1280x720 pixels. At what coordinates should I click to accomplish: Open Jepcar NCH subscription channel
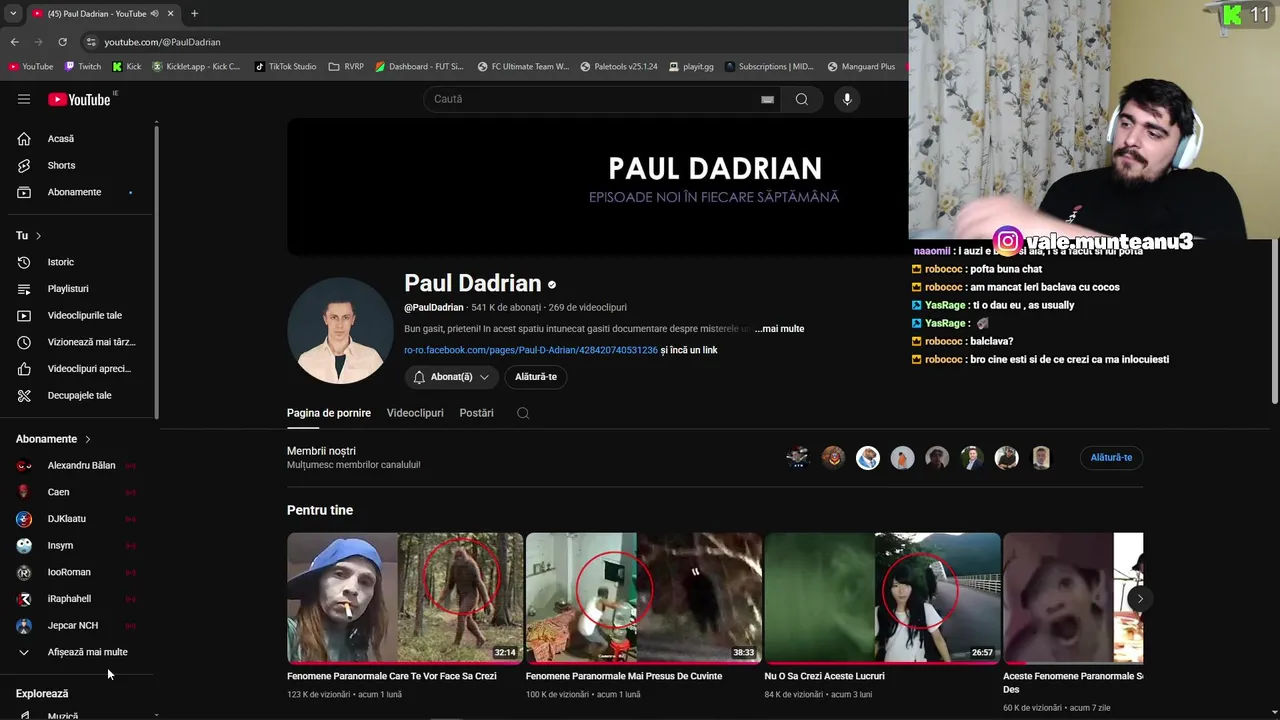[x=78, y=625]
